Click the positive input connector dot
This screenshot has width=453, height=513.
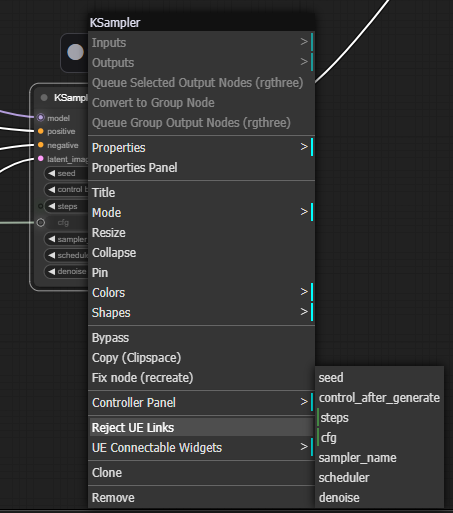(41, 131)
